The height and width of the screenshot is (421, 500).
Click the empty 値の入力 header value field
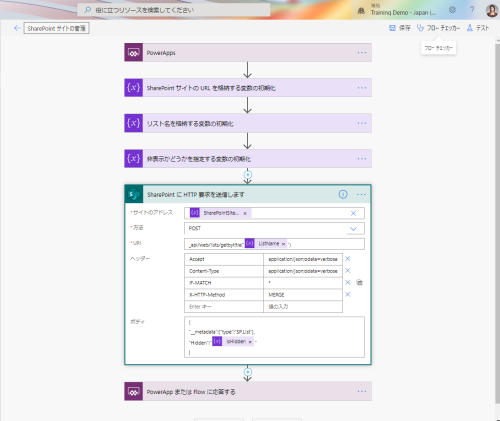[x=303, y=307]
